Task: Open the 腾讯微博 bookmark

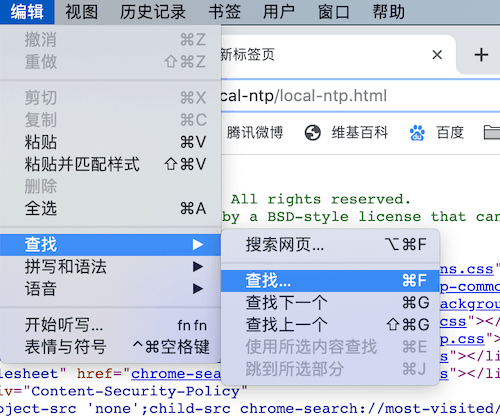Action: (x=255, y=133)
